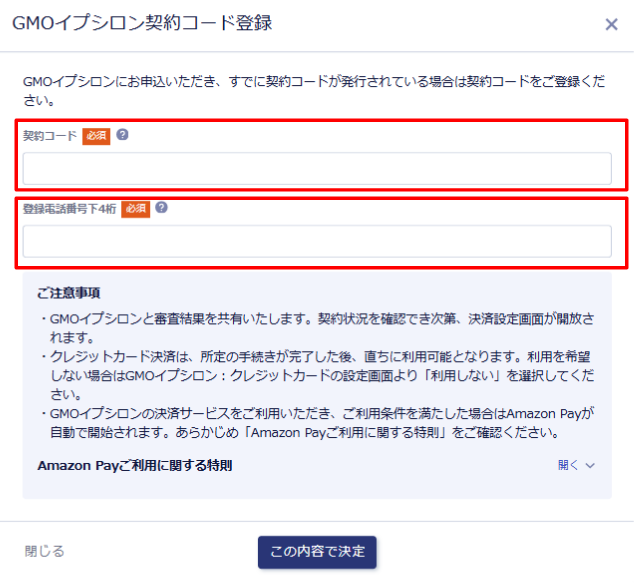Image resolution: width=636 pixels, height=586 pixels.
Task: Click the 登録電話番号下4桁 field label
Action: pyautogui.click(x=69, y=208)
